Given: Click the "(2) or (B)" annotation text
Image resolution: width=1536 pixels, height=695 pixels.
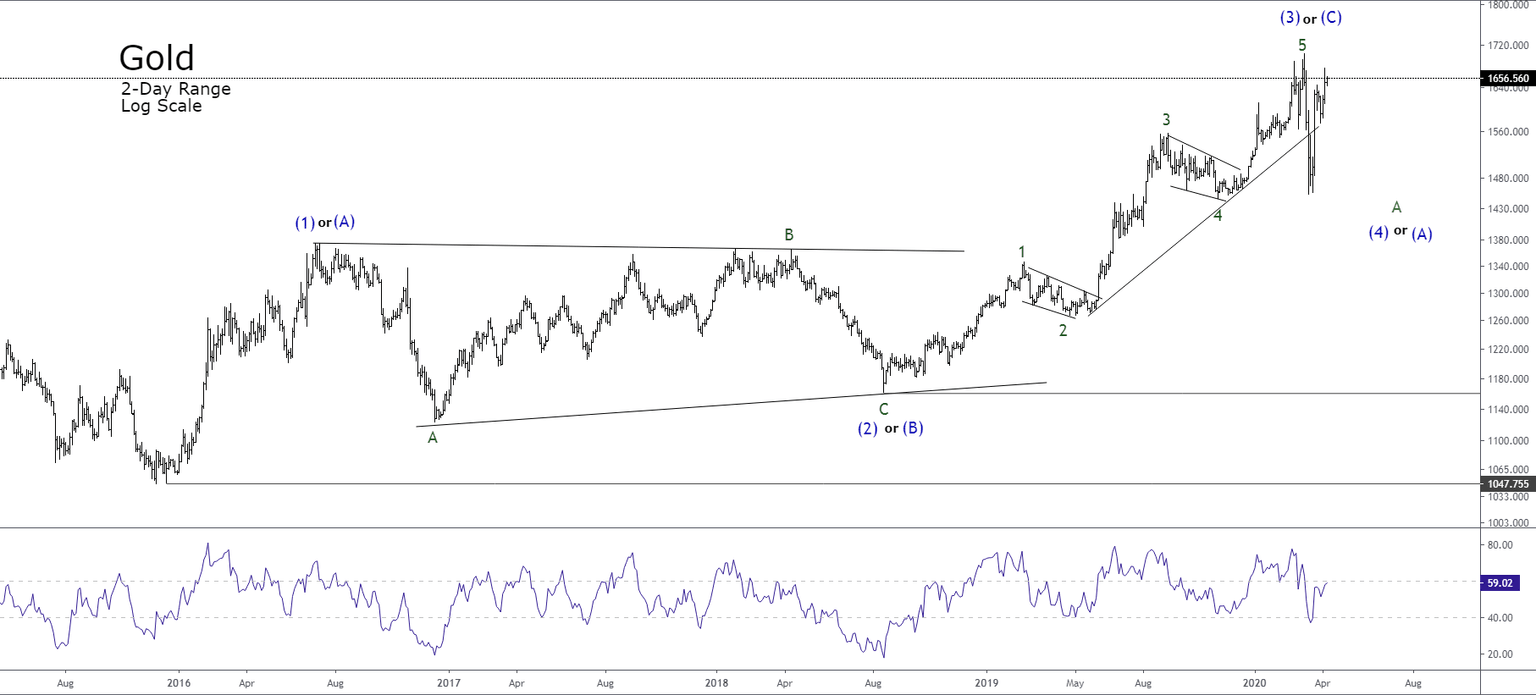Looking at the screenshot, I should (891, 427).
